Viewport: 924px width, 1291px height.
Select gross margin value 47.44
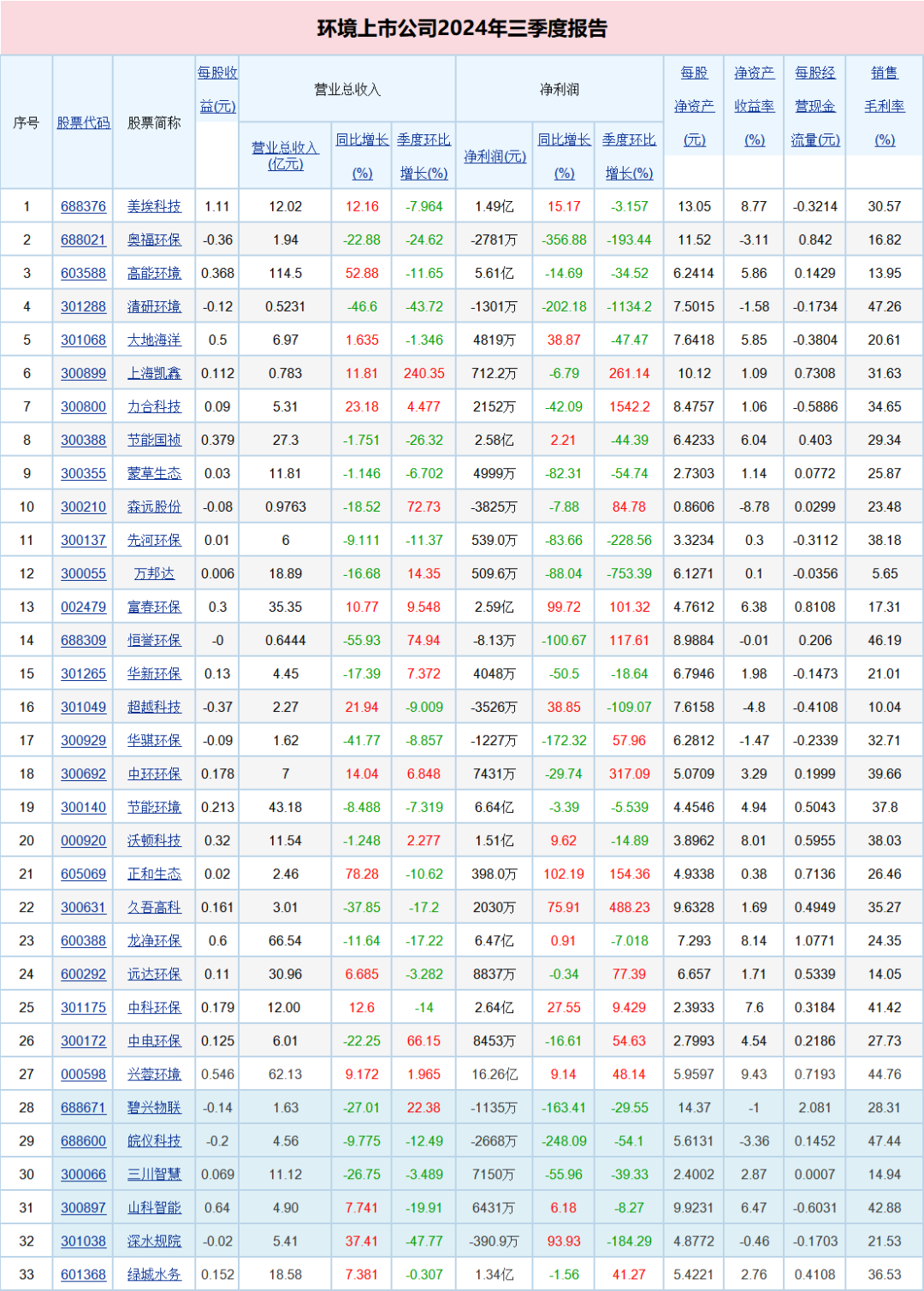(885, 1140)
